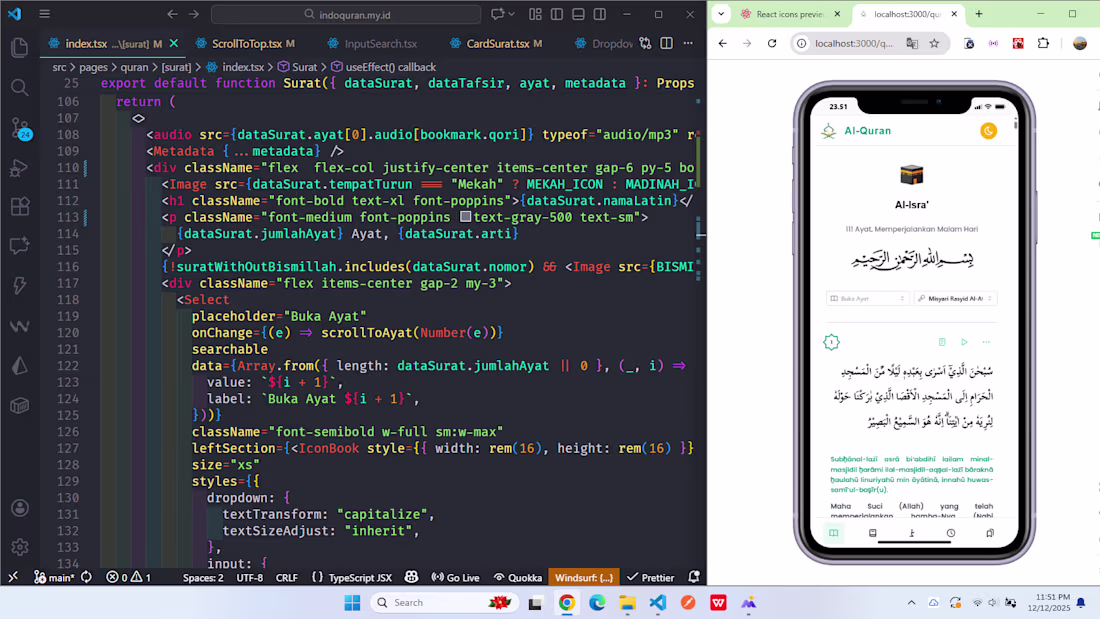The image size is (1100, 619).
Task: Click the book icon on ayat 1 row
Action: pos(942,342)
